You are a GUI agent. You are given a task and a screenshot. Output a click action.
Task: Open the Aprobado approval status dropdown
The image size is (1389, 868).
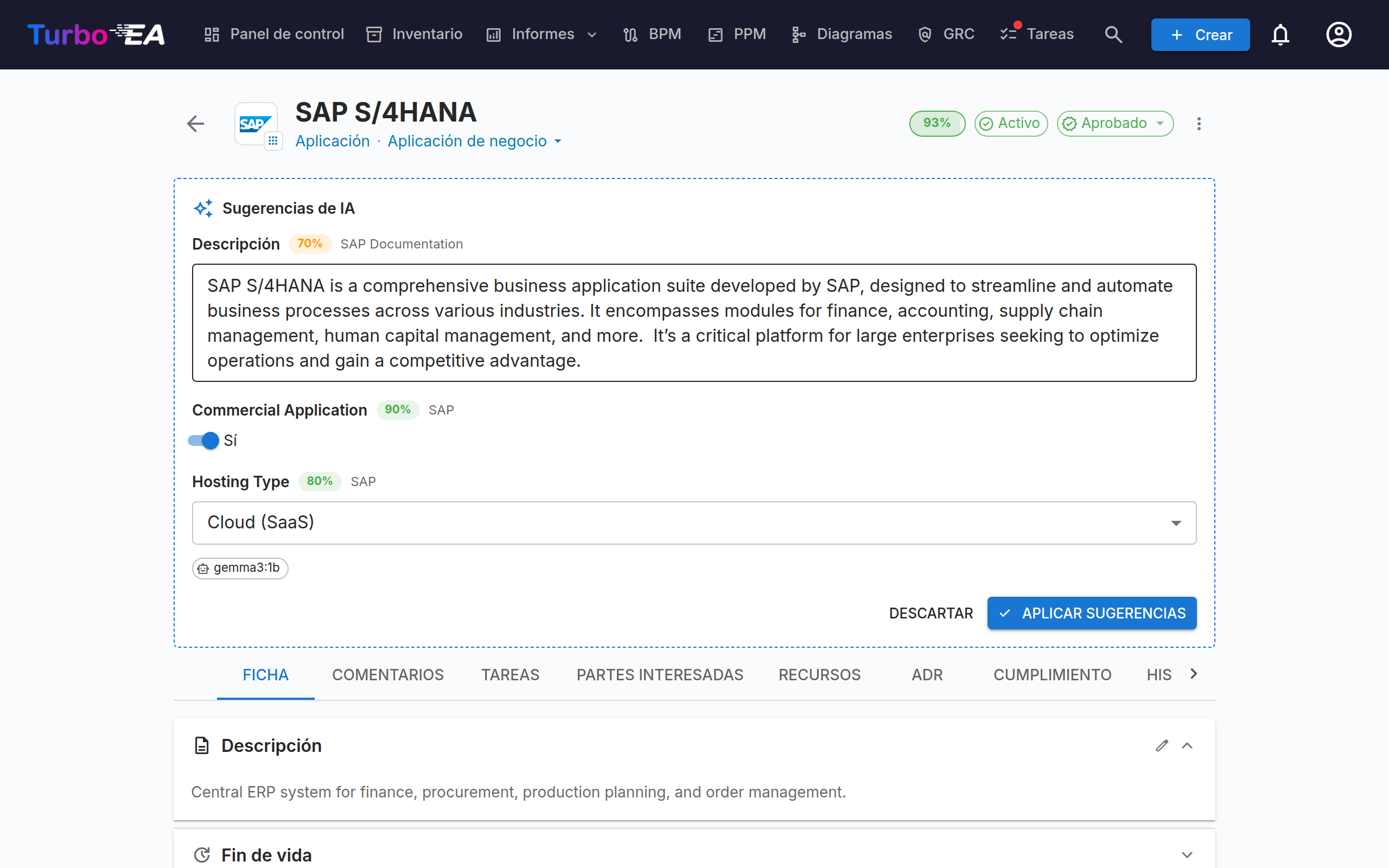pos(1114,124)
